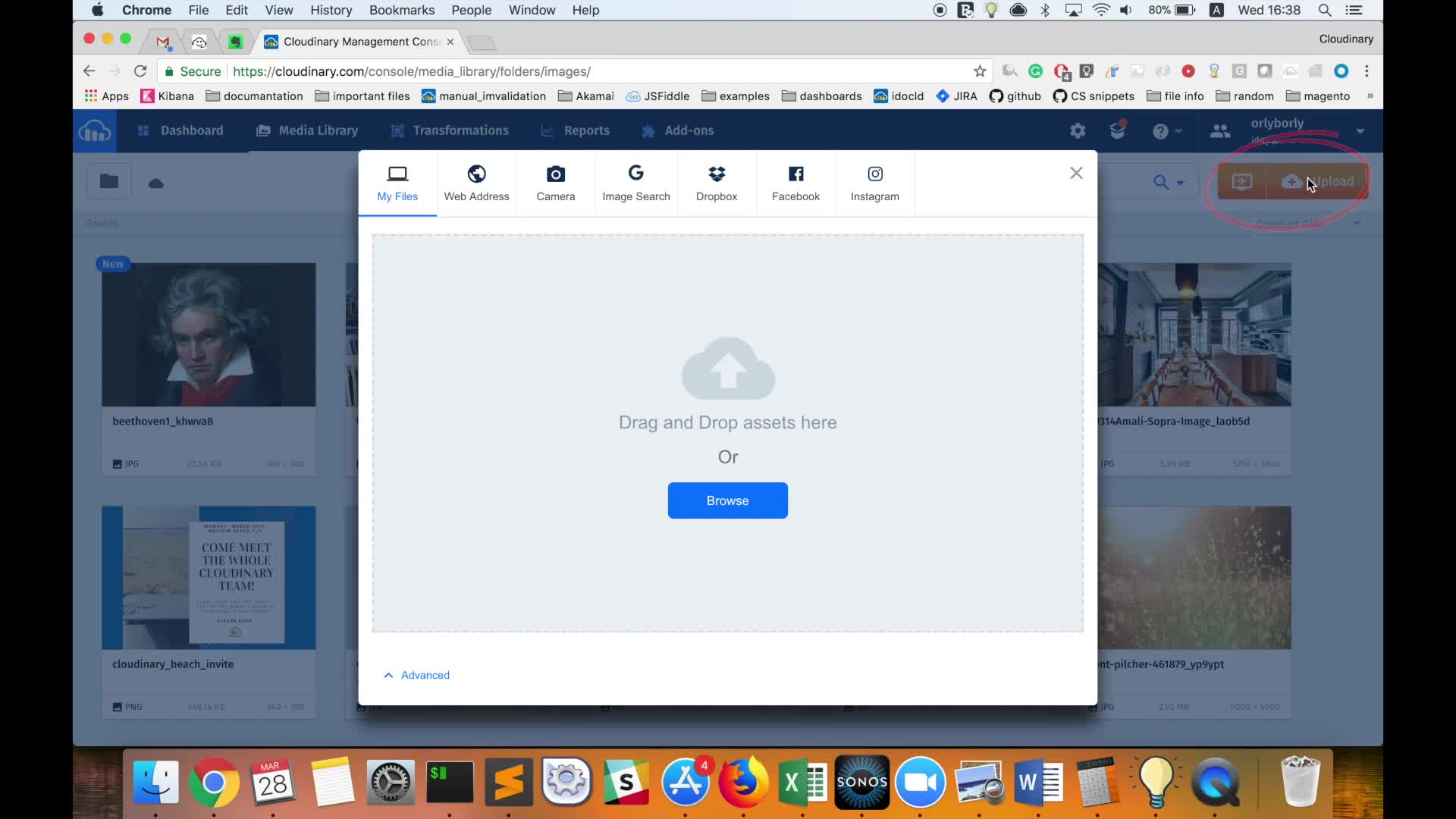Switch to folder view icon
1456x819 pixels.
coord(109,181)
